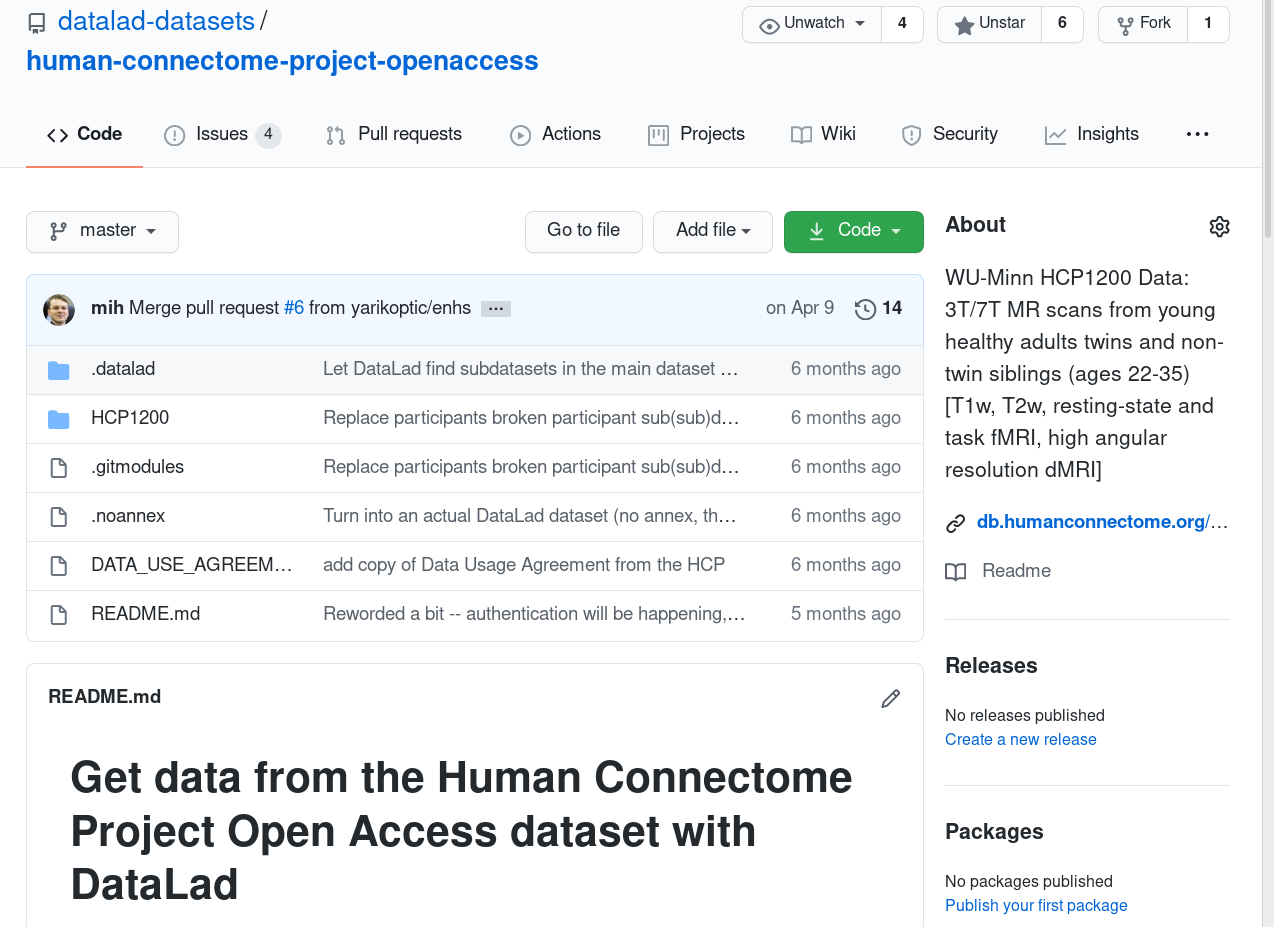This screenshot has height=927, width=1274.
Task: Open the HCP1200 folder icon
Action: coord(59,419)
